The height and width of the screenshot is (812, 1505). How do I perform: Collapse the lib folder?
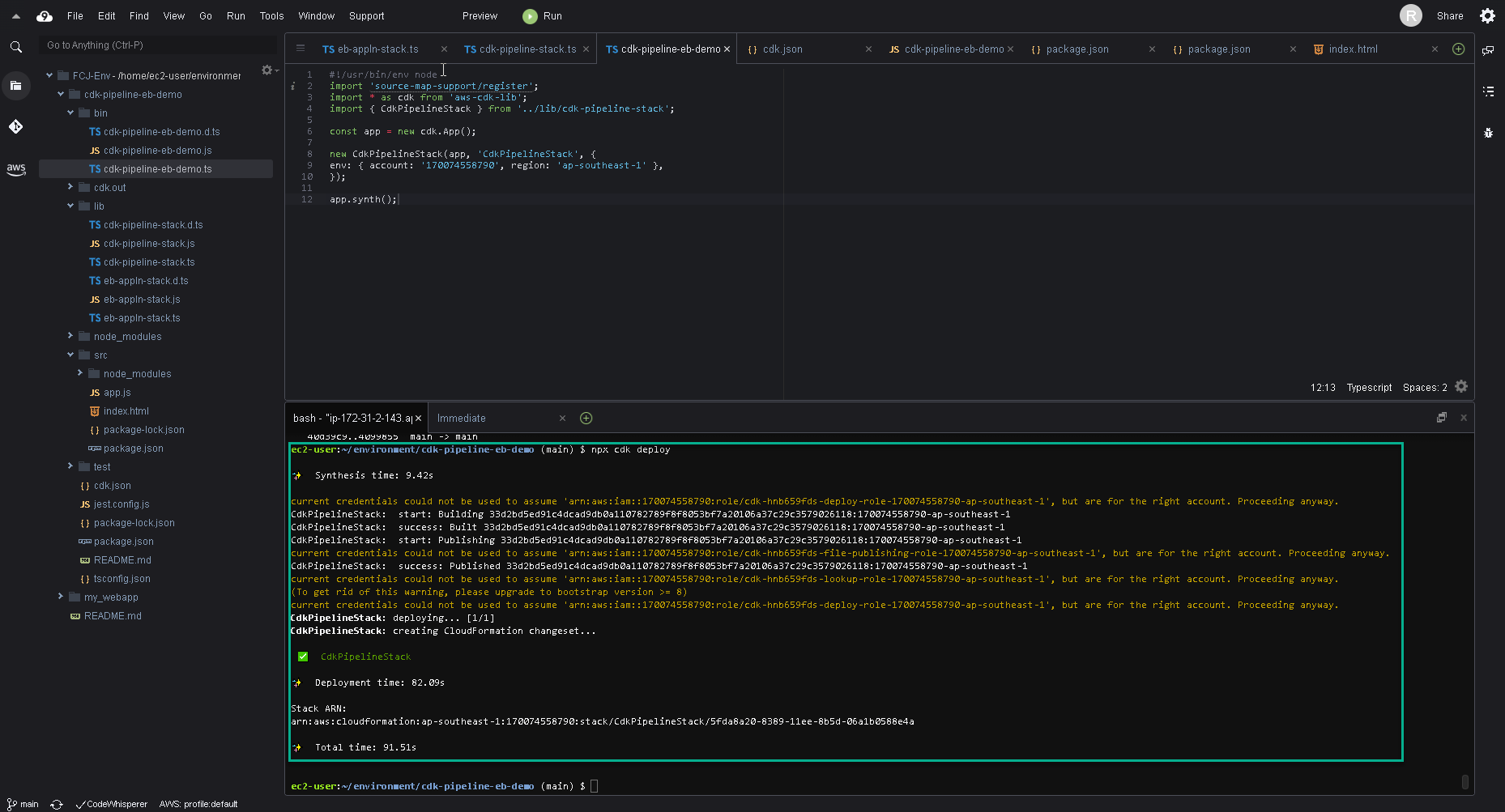click(x=70, y=206)
